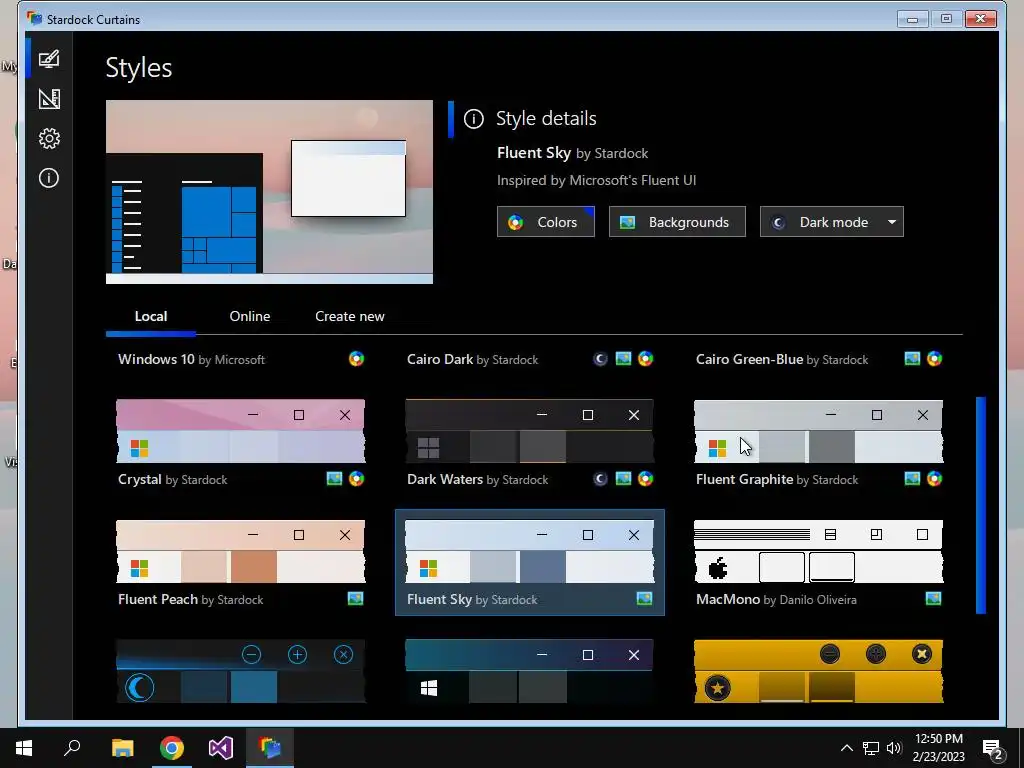The image size is (1024, 768).
Task: Open the Backgrounds options button
Action: 677,222
